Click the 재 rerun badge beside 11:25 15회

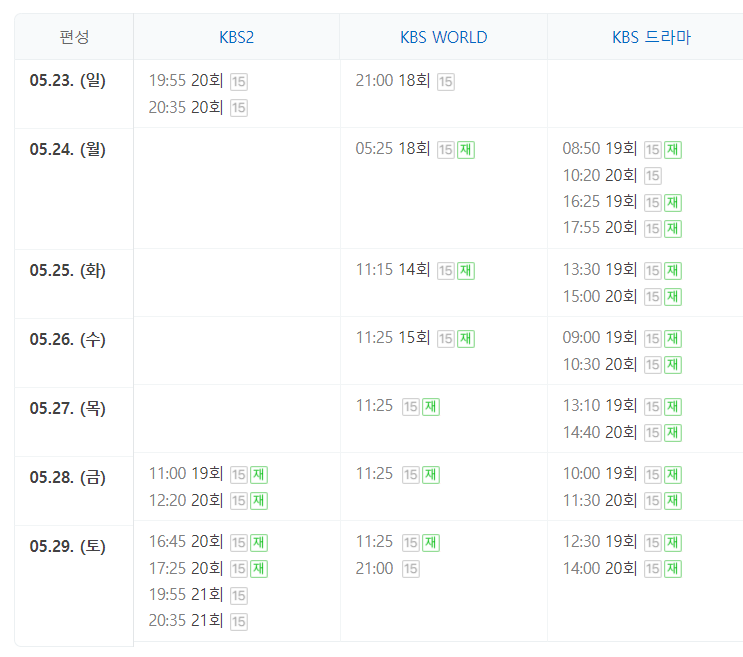click(466, 338)
